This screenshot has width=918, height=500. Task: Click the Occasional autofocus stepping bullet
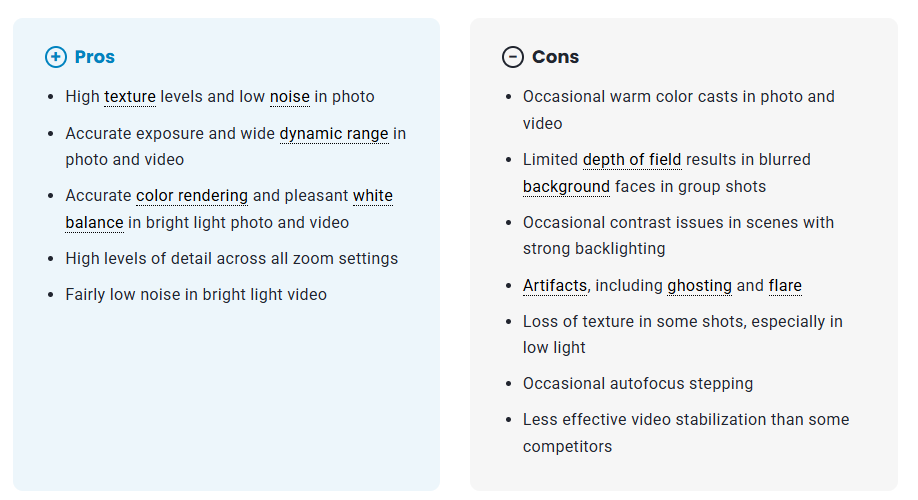point(638,384)
